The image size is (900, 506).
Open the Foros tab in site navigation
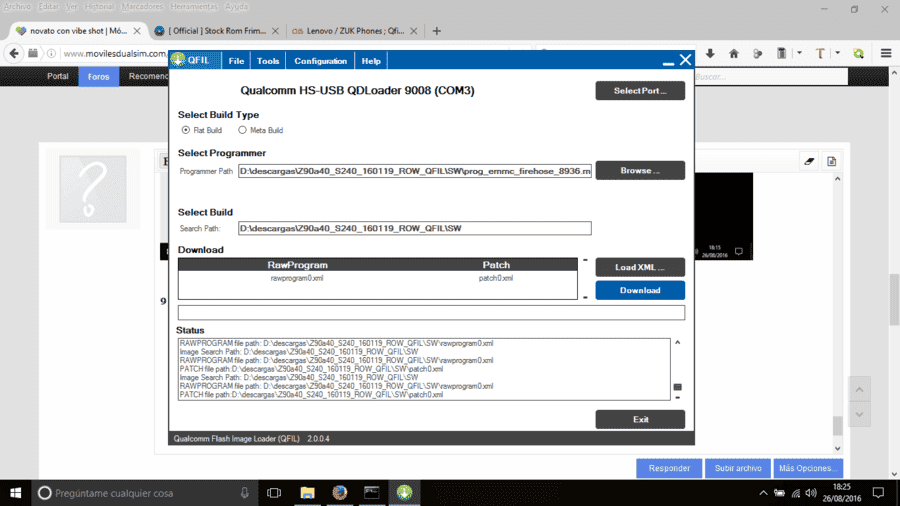(x=98, y=76)
